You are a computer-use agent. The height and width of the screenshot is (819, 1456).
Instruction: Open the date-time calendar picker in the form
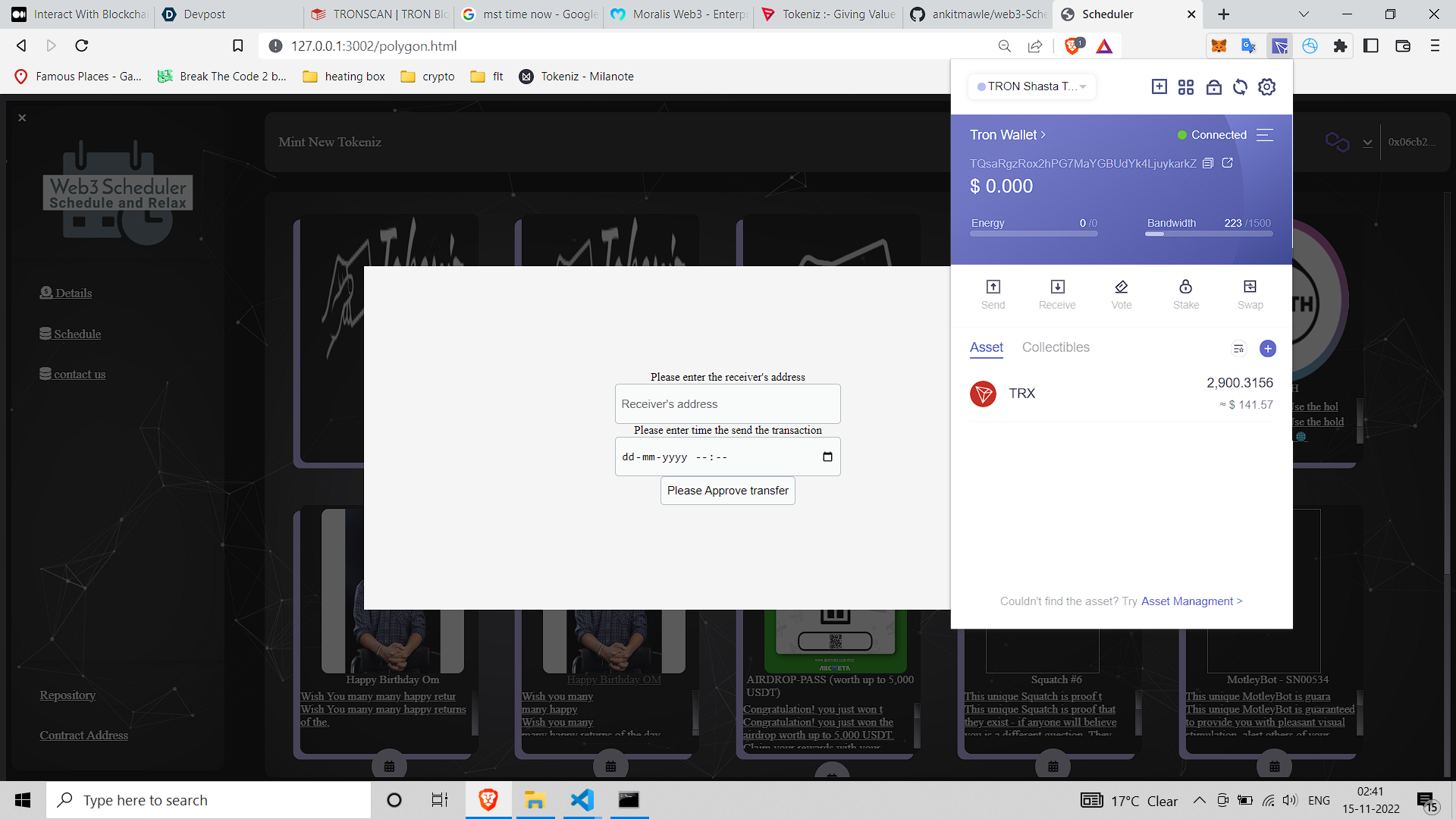pyautogui.click(x=827, y=457)
